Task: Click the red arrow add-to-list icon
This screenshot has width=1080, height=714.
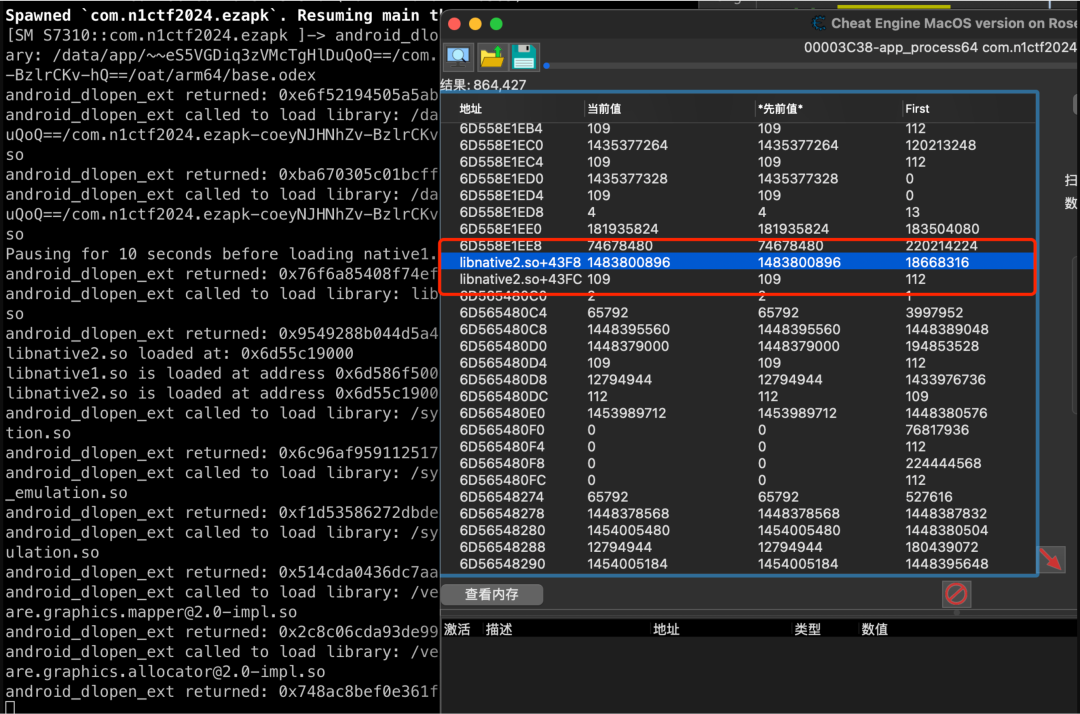Action: coord(1051,560)
